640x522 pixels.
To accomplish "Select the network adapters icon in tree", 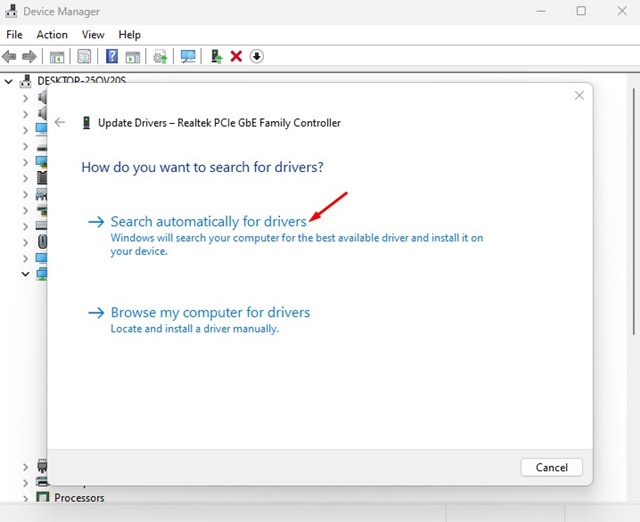I will click(42, 274).
